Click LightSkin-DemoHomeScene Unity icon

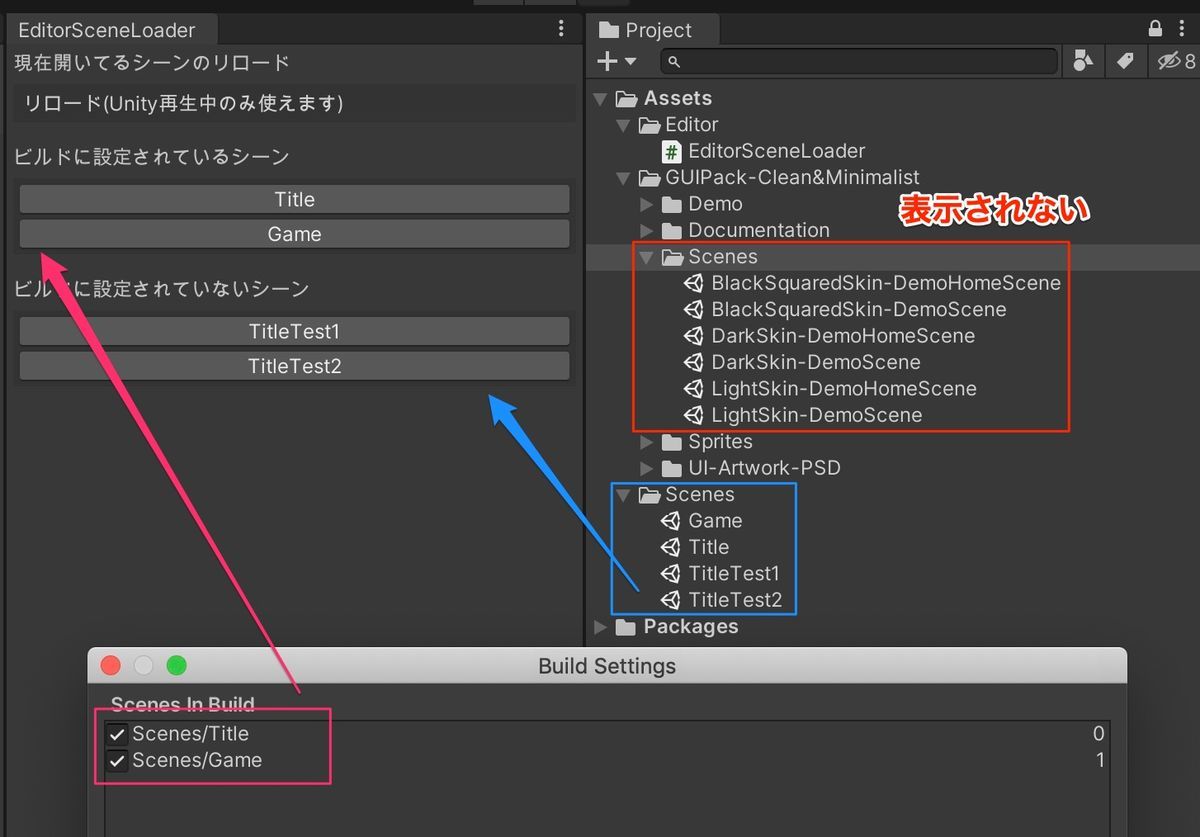click(694, 389)
